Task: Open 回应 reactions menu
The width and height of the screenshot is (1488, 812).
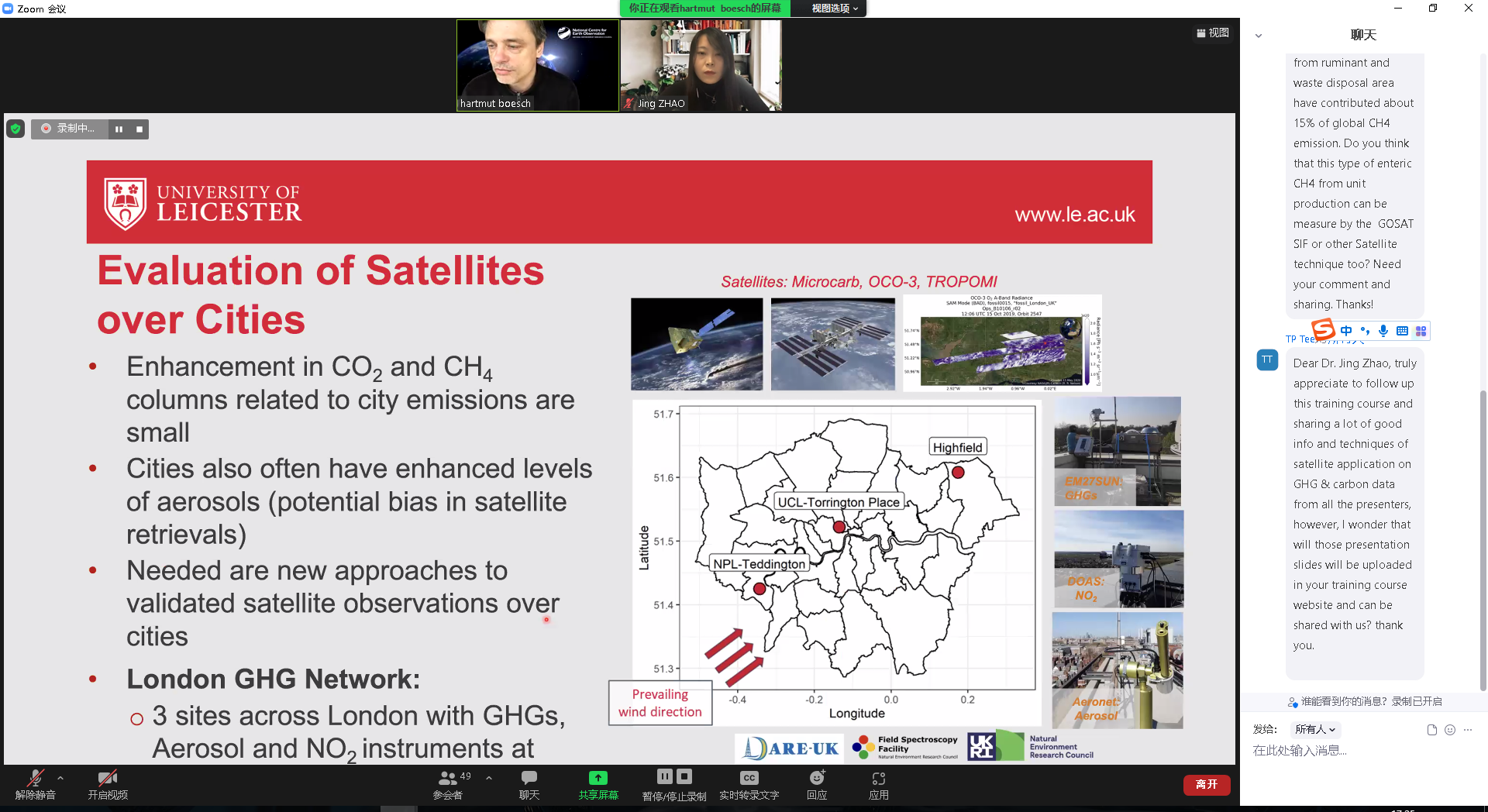Action: point(817,784)
